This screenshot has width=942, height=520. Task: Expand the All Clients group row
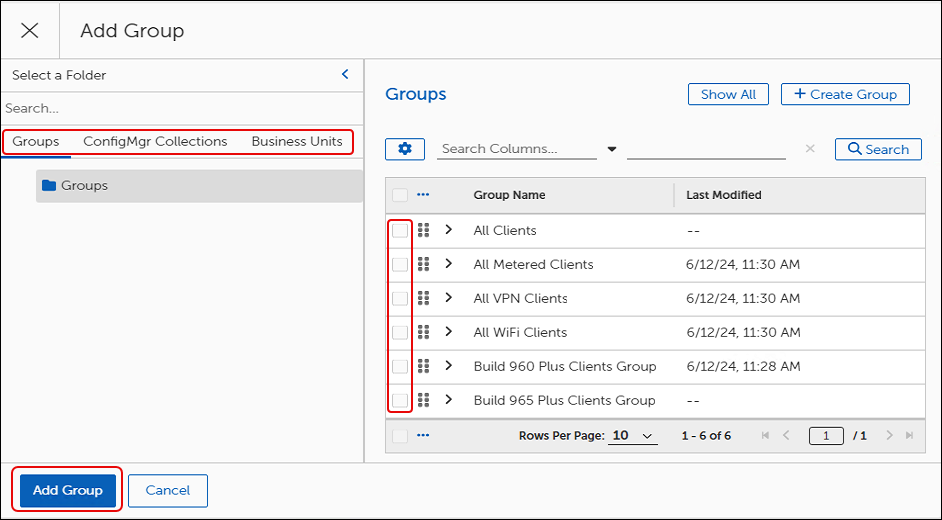449,229
